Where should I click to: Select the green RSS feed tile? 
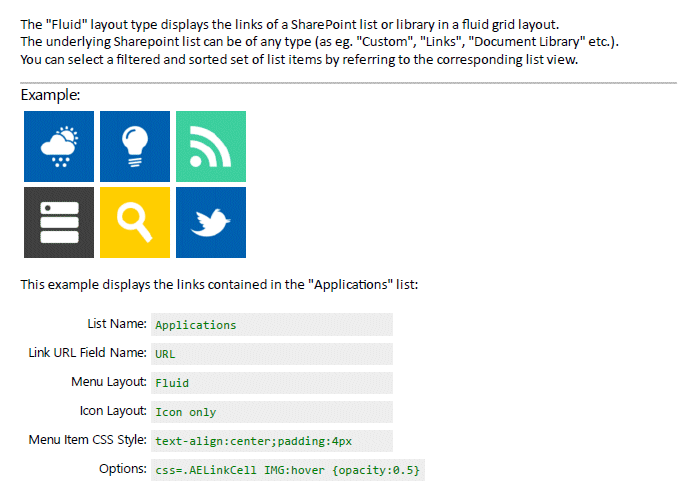(x=211, y=146)
